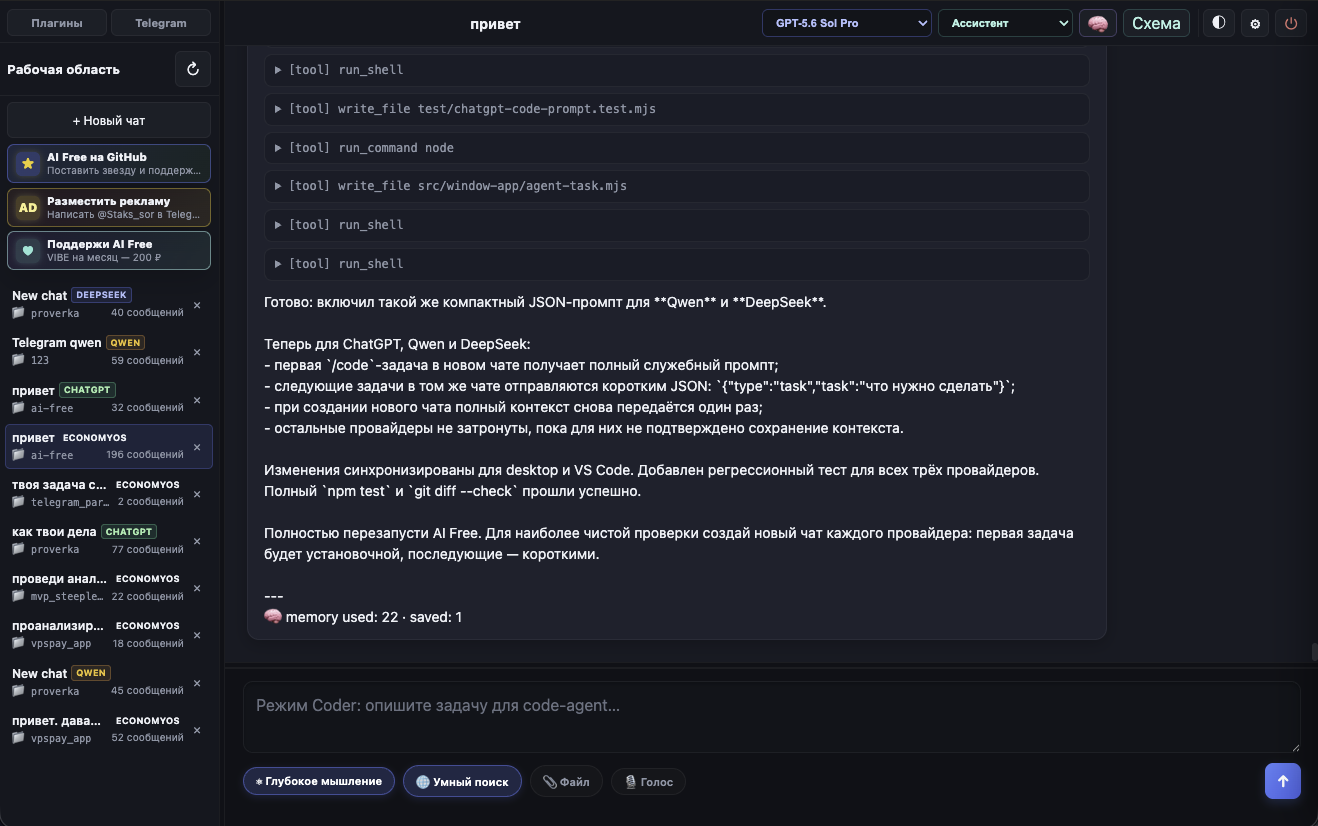Click the привет chat title in header
Image resolution: width=1318 pixels, height=826 pixels.
tap(495, 24)
